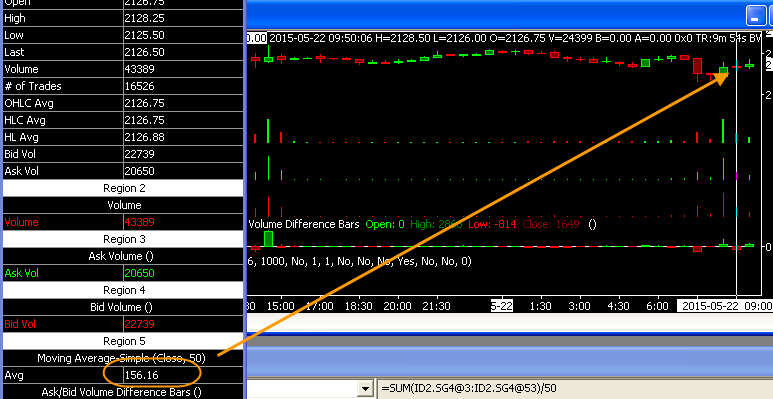
Task: Click the chart window minimize button
Action: point(755,16)
